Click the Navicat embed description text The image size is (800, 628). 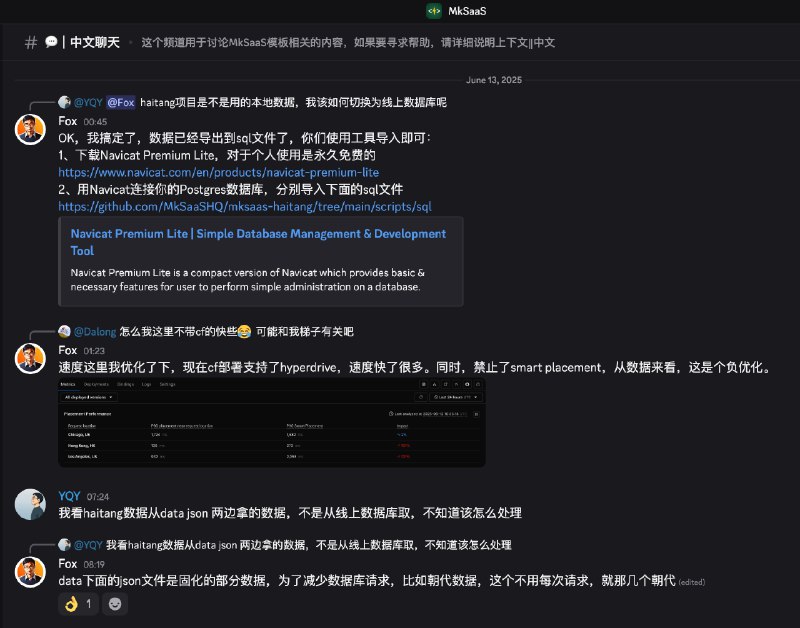tap(247, 280)
